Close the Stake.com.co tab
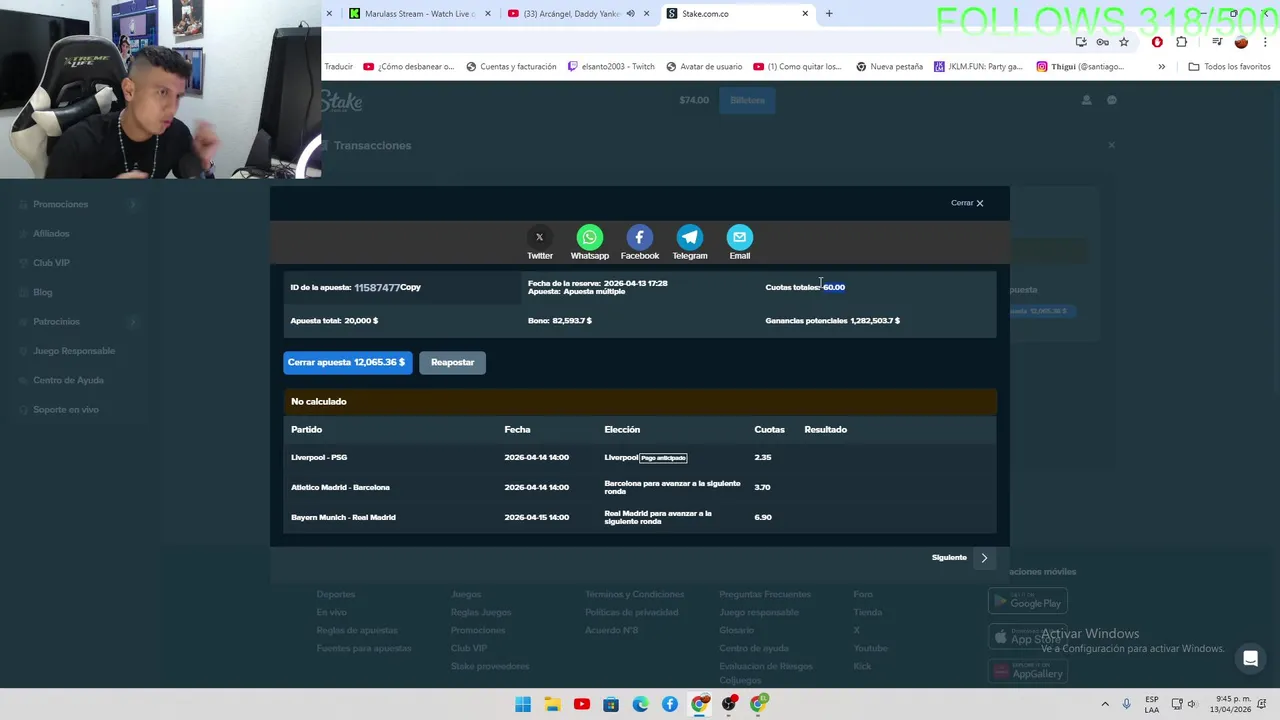The height and width of the screenshot is (720, 1280). (x=805, y=14)
